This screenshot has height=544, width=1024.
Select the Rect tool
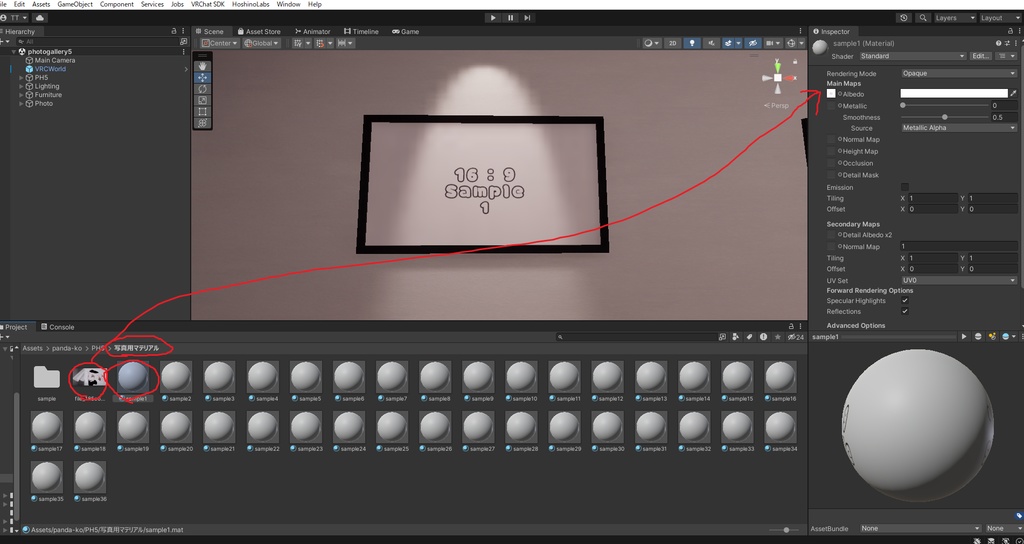[202, 111]
